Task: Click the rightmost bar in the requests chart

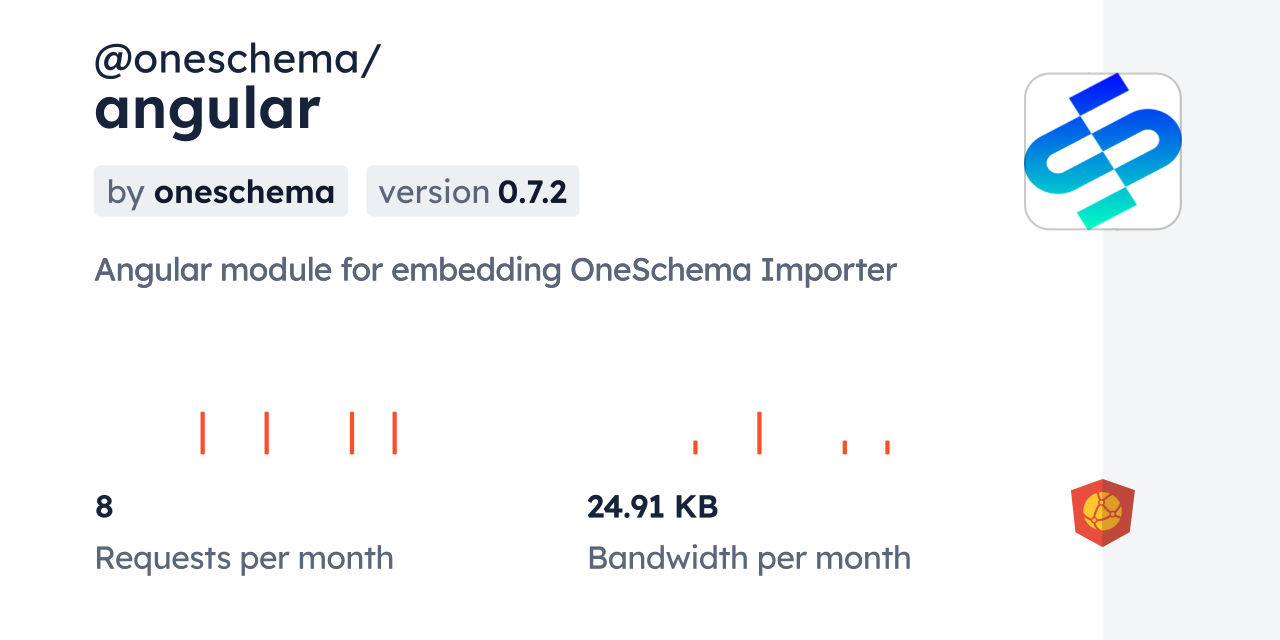Action: [x=394, y=433]
